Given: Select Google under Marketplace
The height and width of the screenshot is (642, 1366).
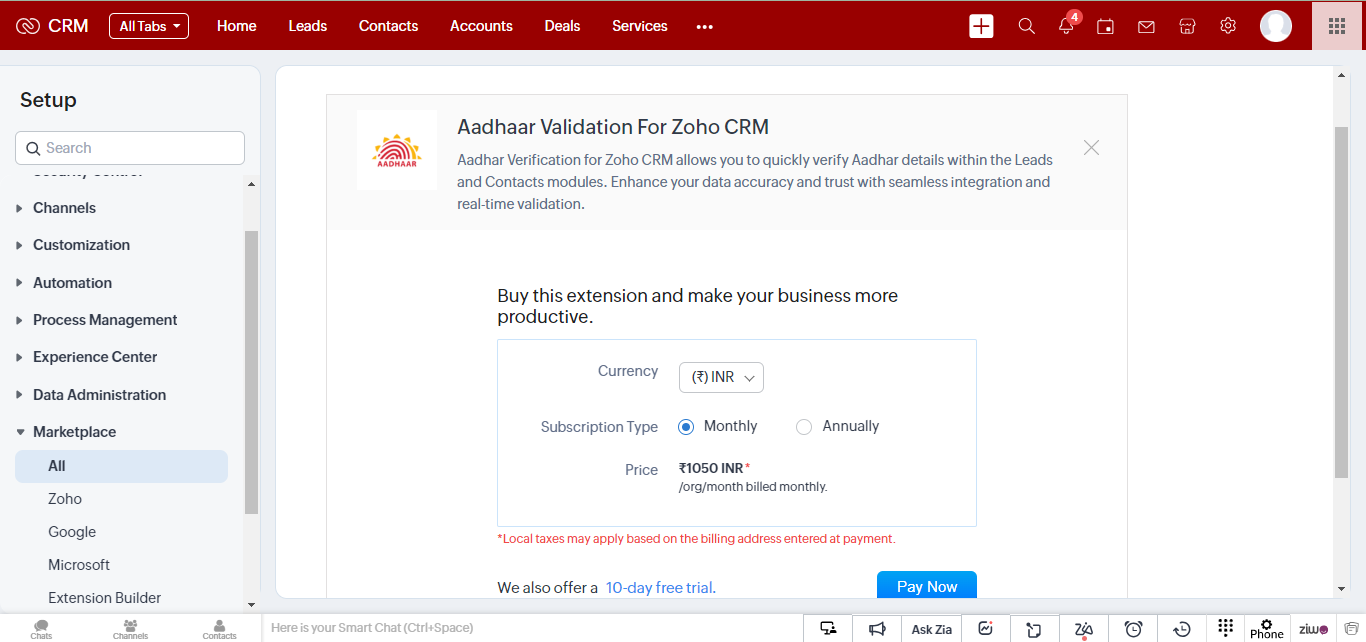Looking at the screenshot, I should (72, 532).
